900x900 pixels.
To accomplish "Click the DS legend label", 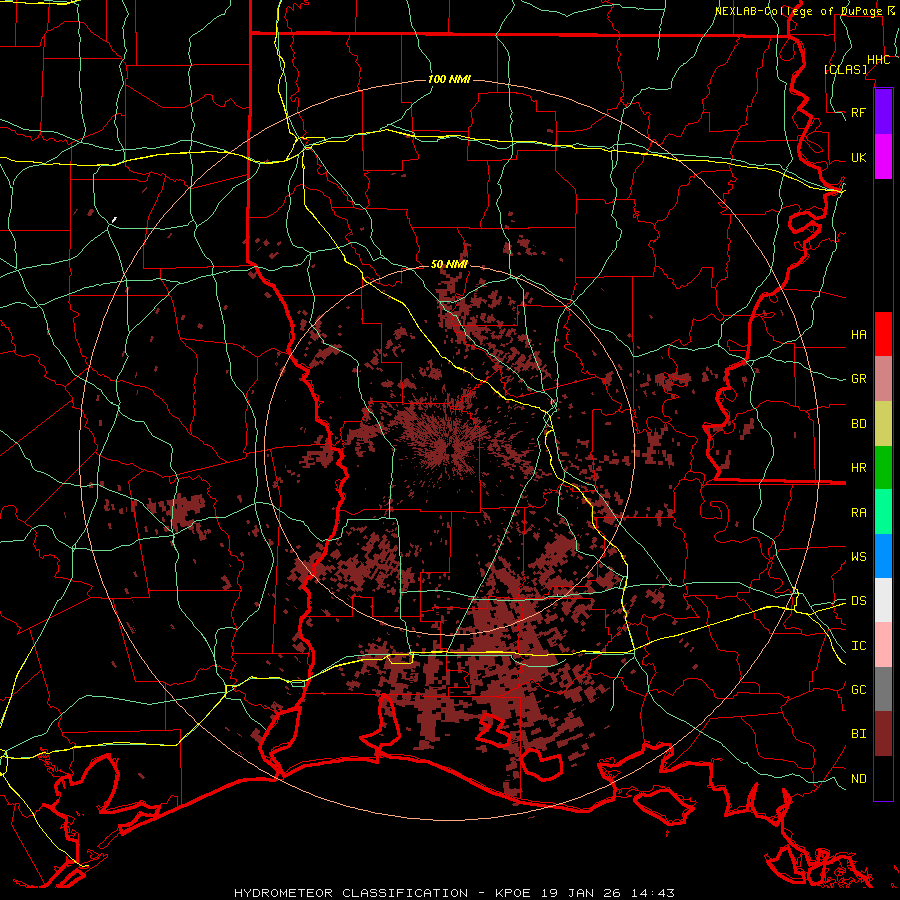I will [859, 601].
